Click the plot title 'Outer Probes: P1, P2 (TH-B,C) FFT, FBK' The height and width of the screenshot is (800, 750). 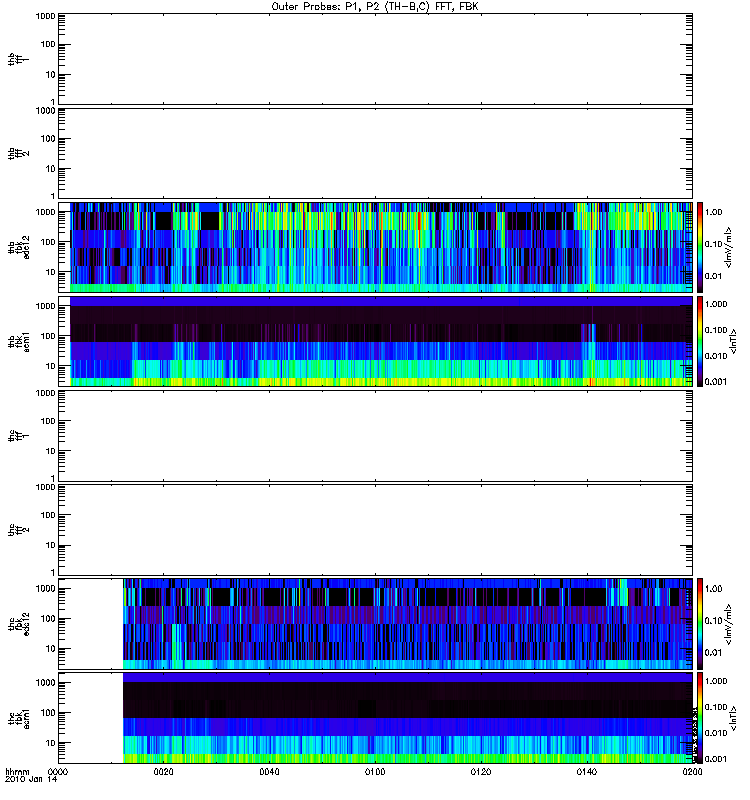[x=375, y=7]
